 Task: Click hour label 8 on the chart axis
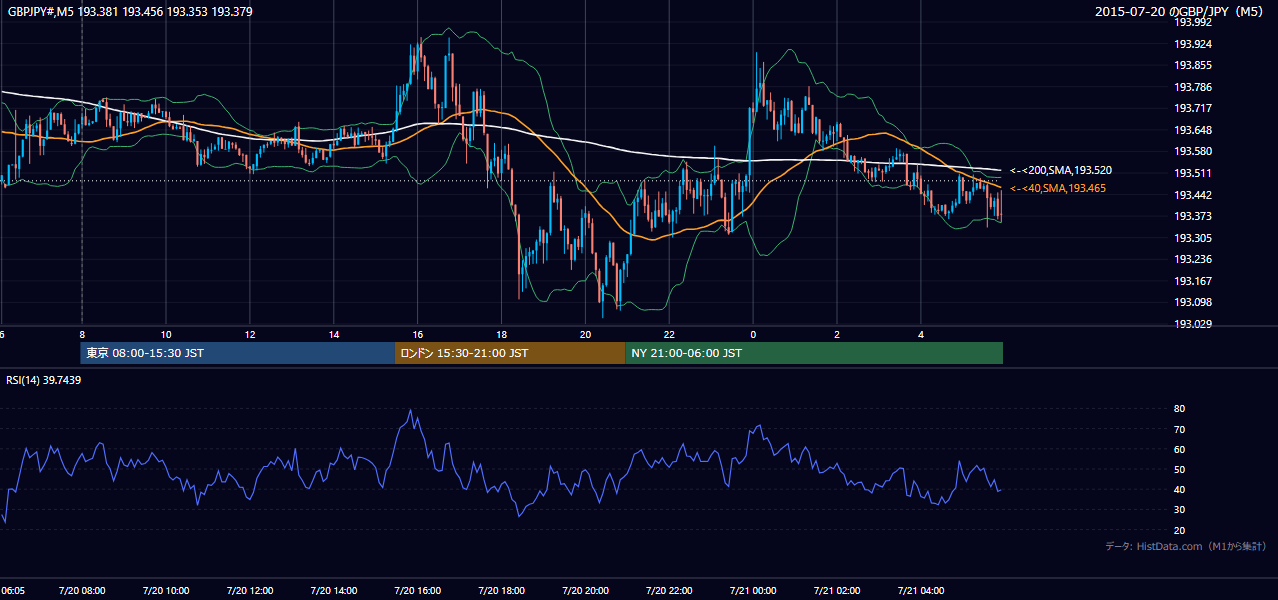[82, 334]
